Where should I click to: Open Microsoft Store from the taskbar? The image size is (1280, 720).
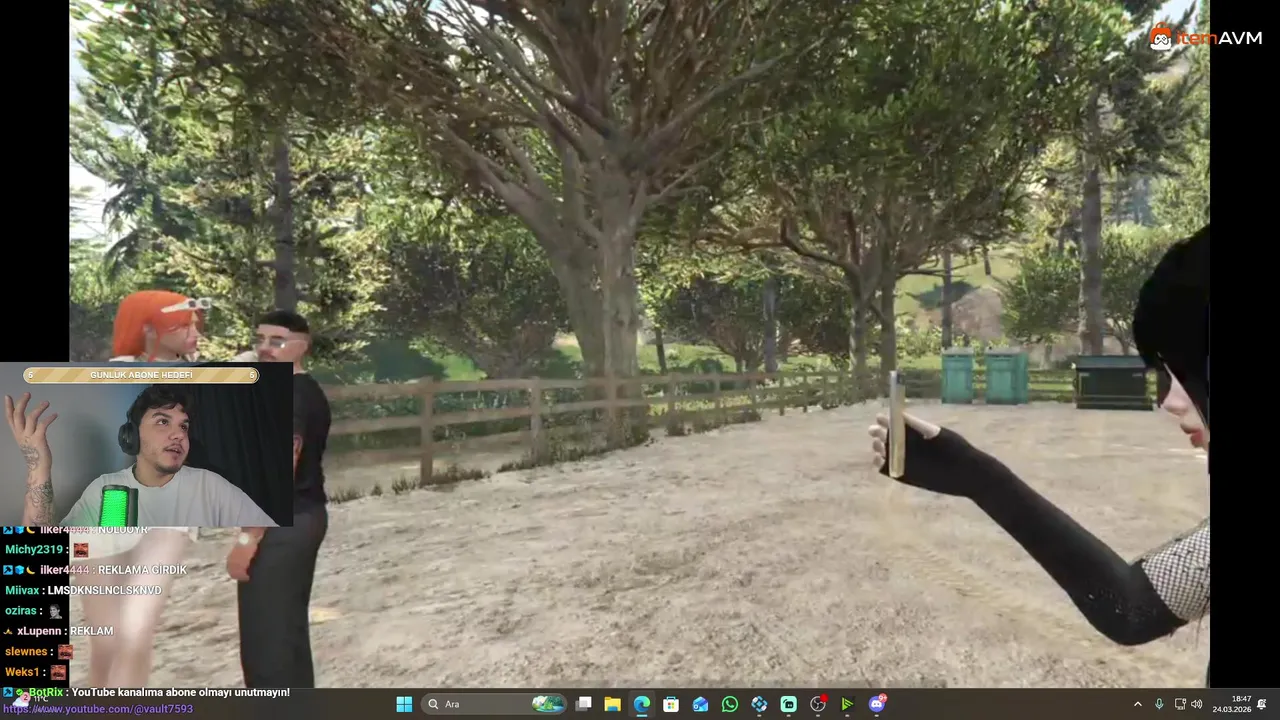(x=671, y=704)
